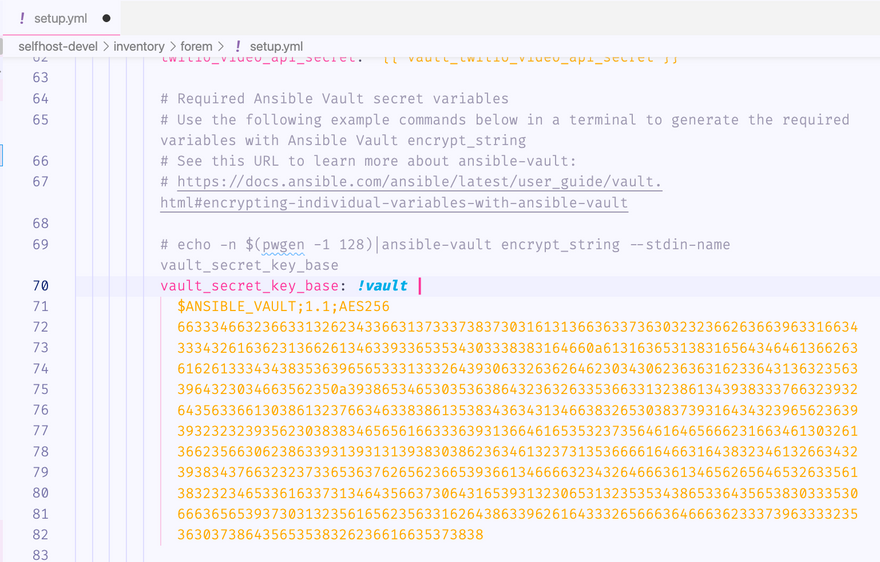Viewport: 880px width, 562px height.
Task: Click line number 71 in gutter
Action: coord(40,307)
